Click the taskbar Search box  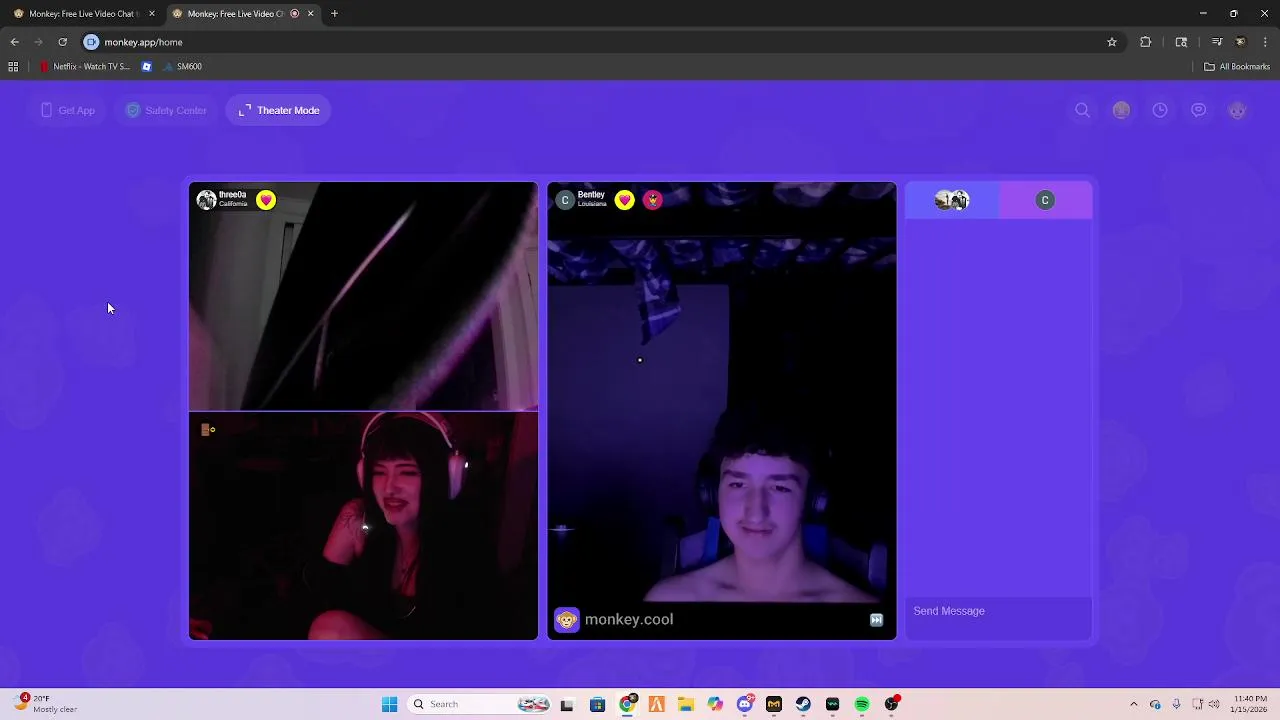[480, 704]
